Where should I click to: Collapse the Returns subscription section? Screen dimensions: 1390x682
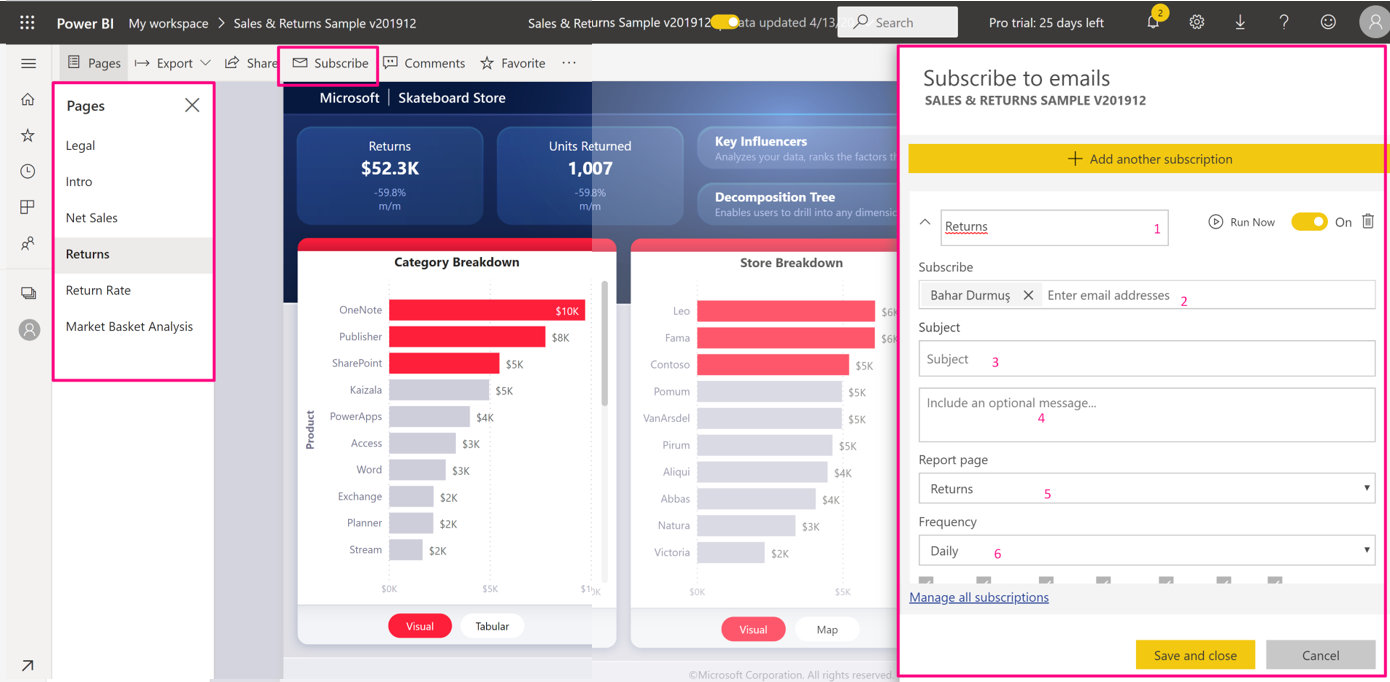click(x=925, y=223)
